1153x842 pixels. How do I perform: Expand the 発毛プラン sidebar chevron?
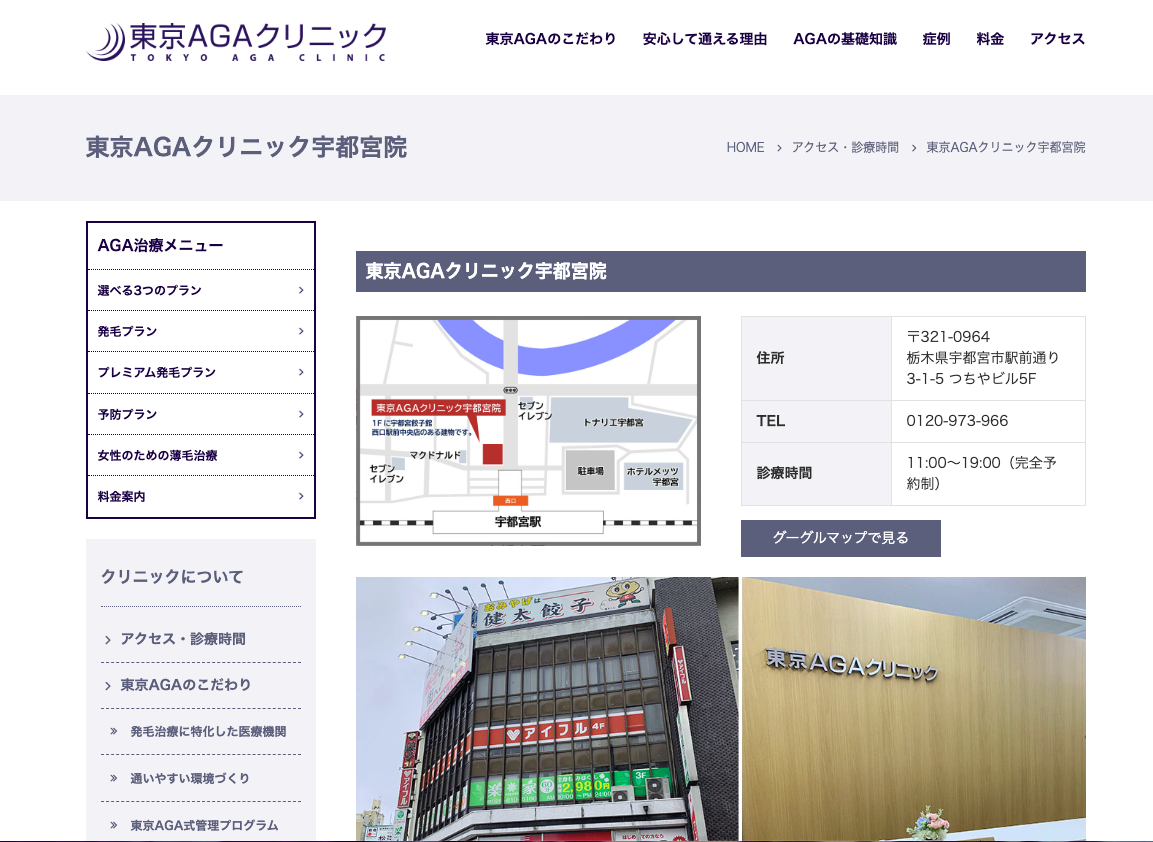pos(300,331)
